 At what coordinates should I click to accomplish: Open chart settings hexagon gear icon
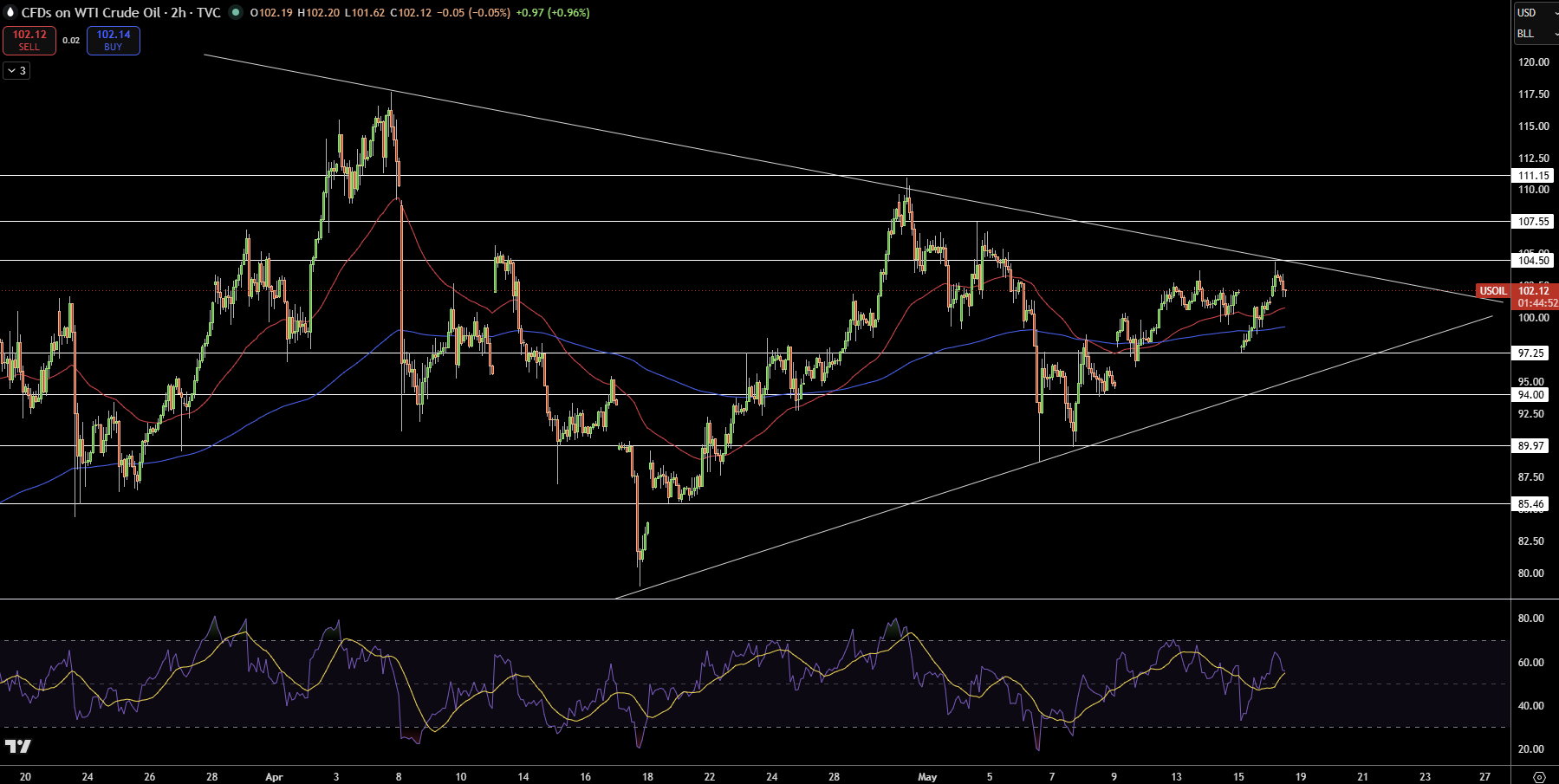click(x=1539, y=777)
